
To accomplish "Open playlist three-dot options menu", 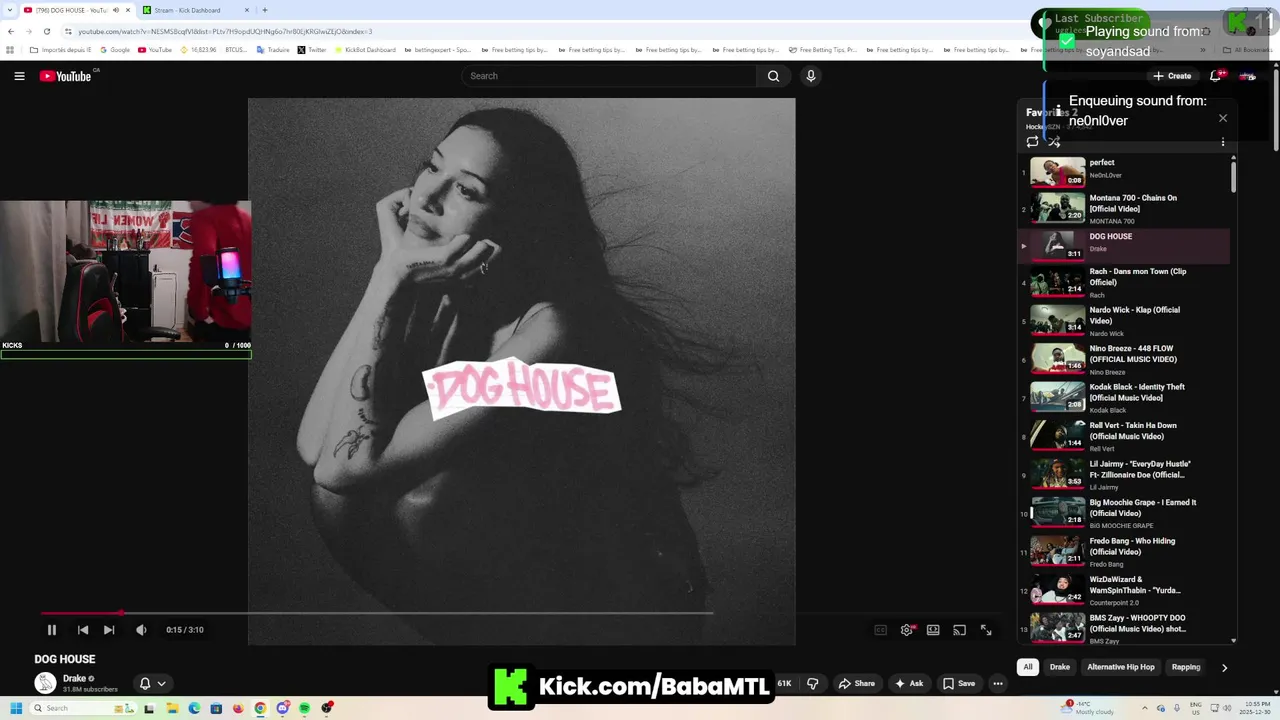I will pos(1222,142).
